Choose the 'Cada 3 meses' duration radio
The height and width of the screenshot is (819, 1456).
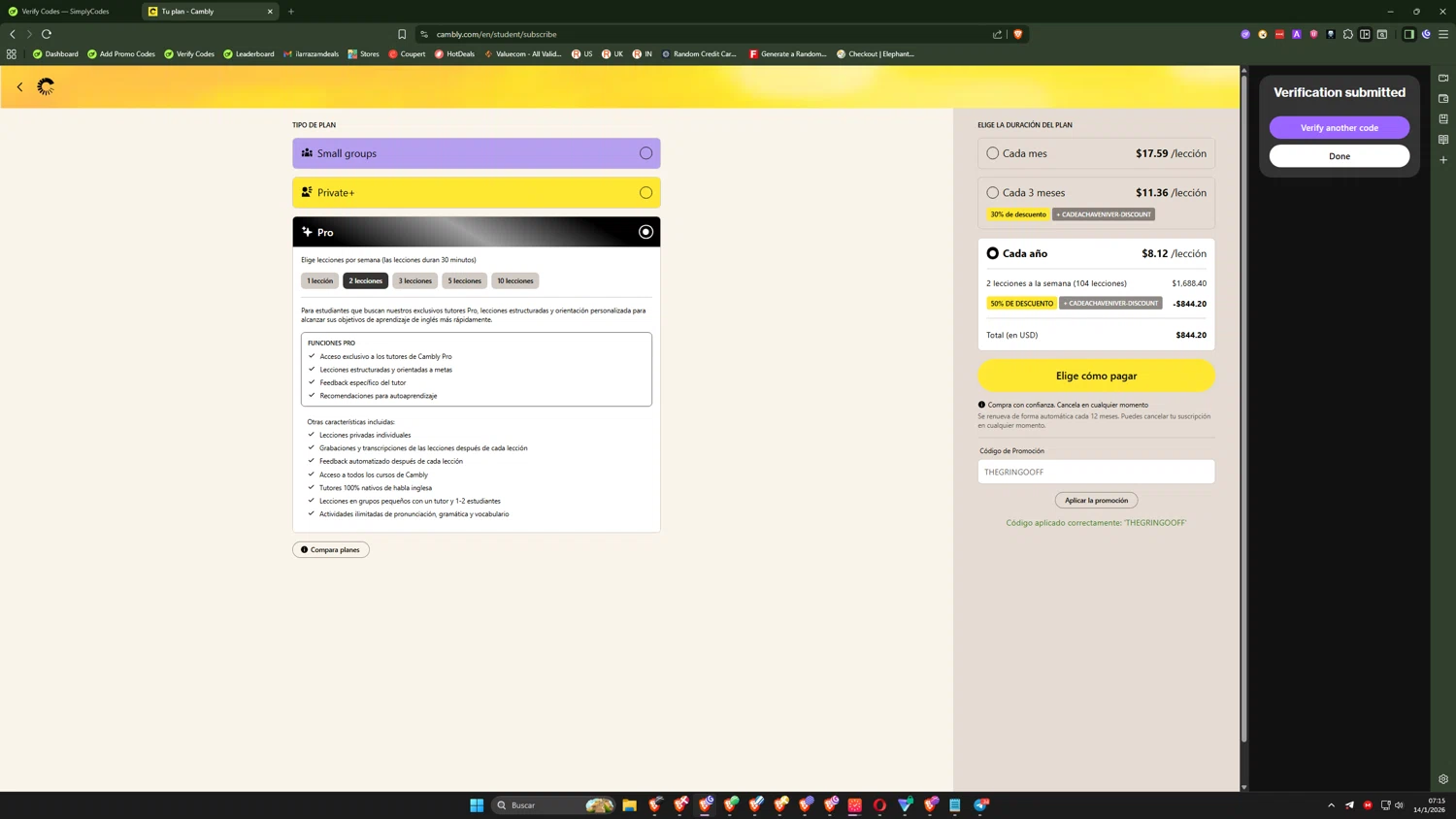pos(992,193)
